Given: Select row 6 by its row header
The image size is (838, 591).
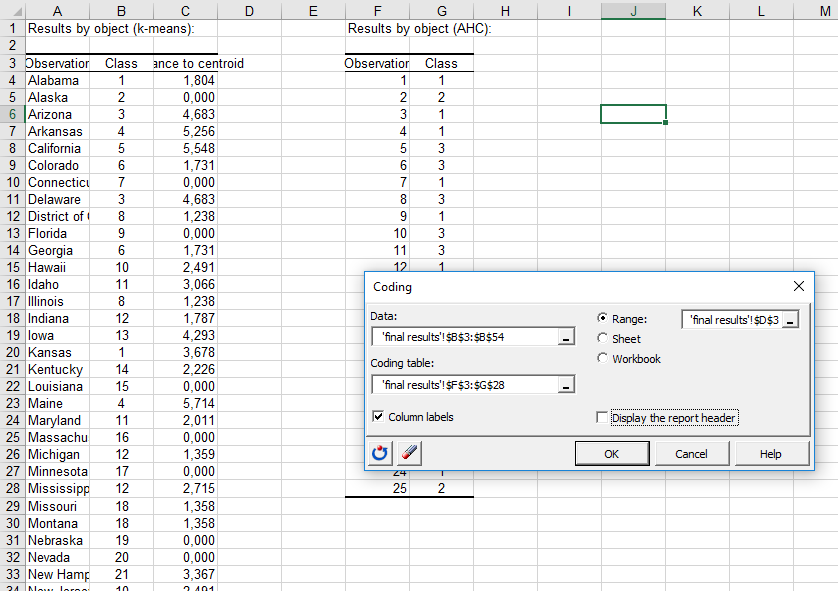Looking at the screenshot, I should click(11, 114).
